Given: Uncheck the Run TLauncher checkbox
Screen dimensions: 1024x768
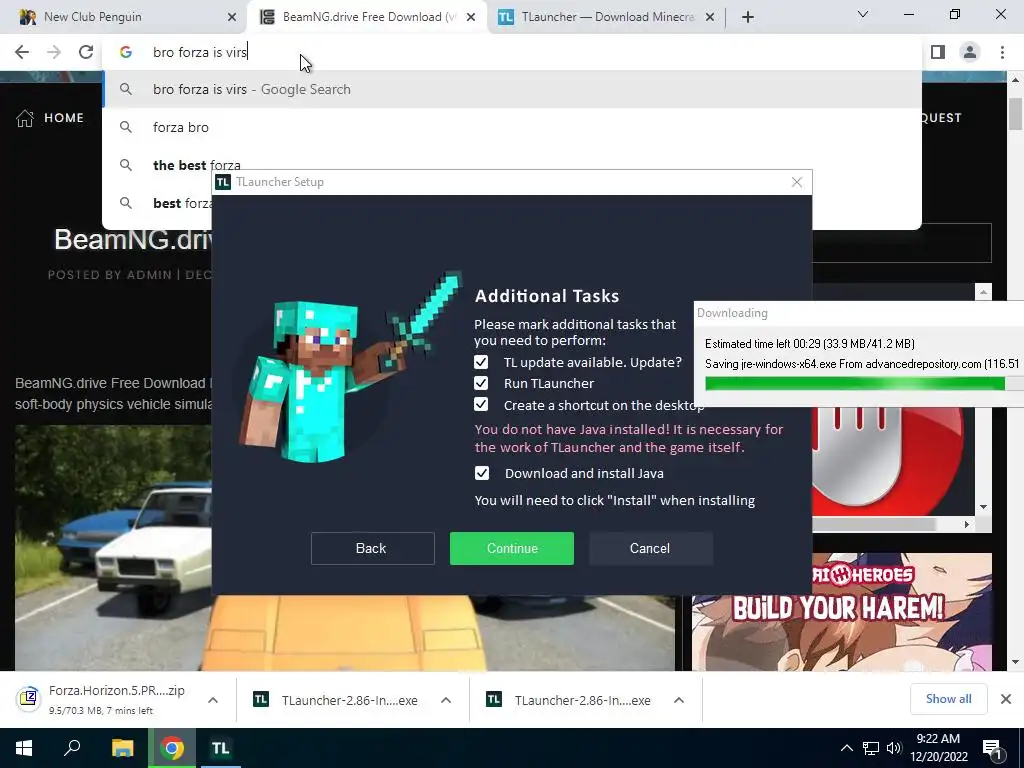Looking at the screenshot, I should 481,383.
